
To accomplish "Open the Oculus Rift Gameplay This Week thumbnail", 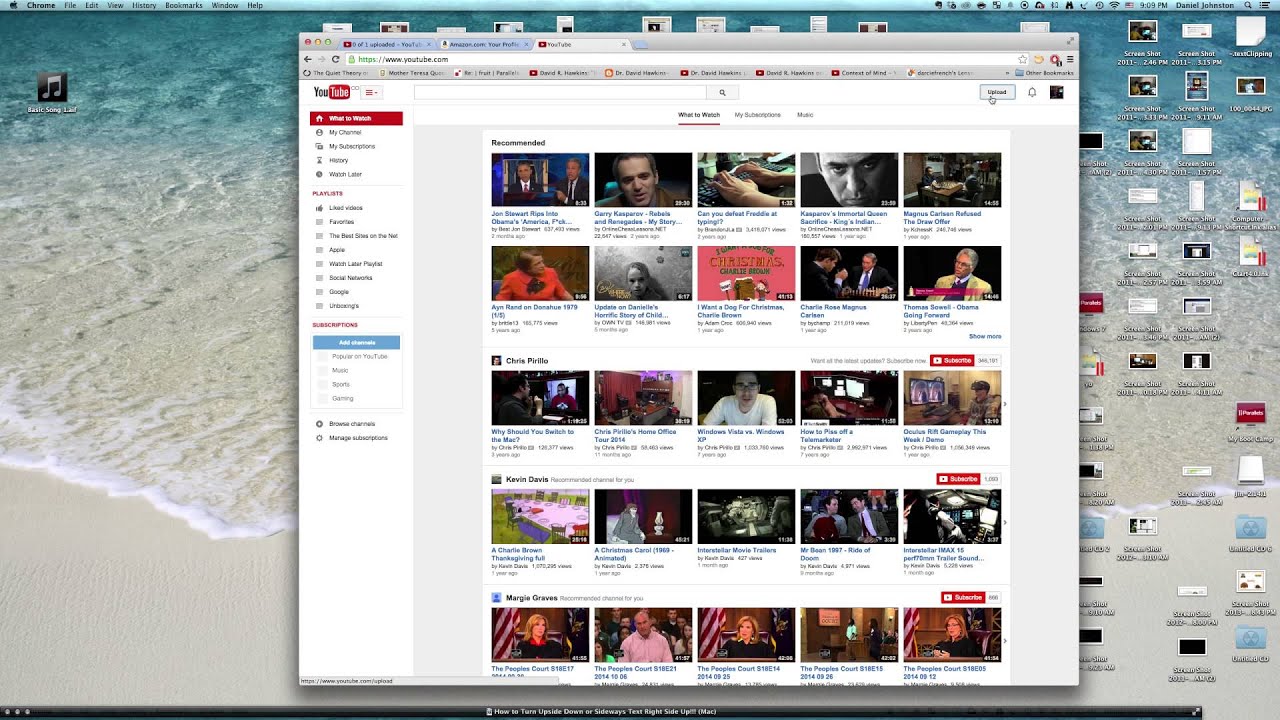I will (952, 398).
